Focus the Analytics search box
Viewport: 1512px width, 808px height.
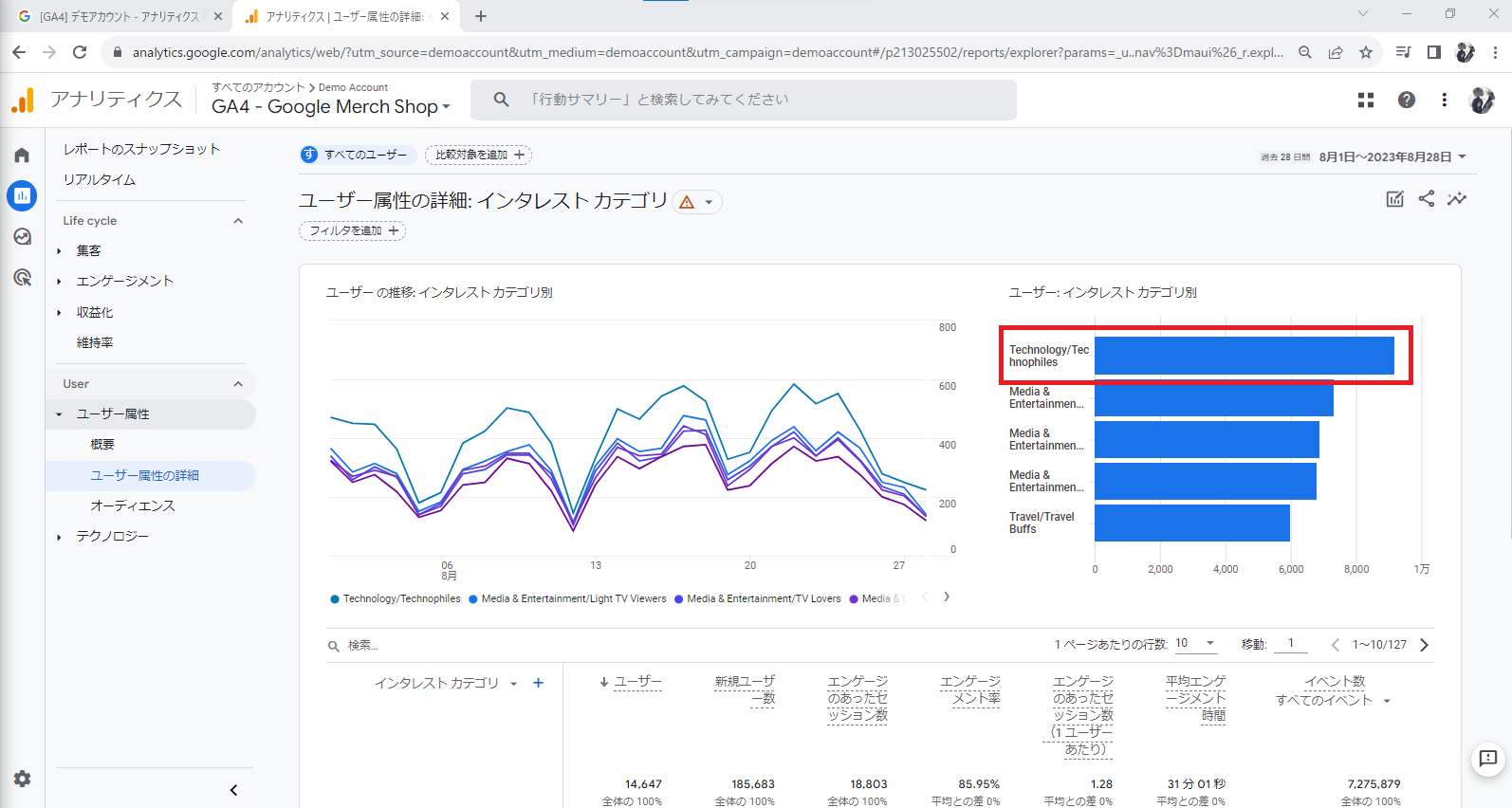pos(744,100)
